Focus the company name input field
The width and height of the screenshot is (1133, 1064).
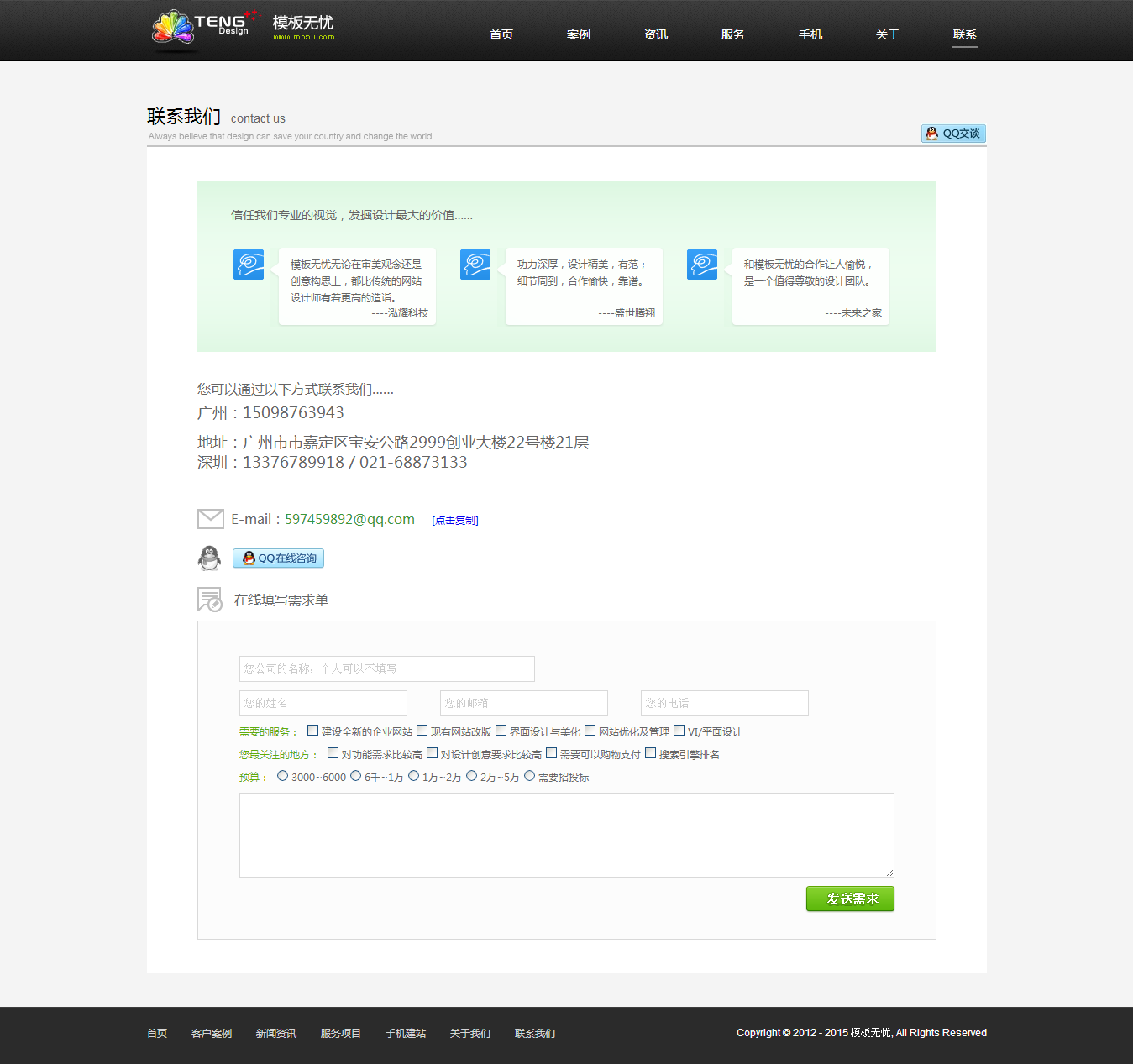[x=386, y=668]
